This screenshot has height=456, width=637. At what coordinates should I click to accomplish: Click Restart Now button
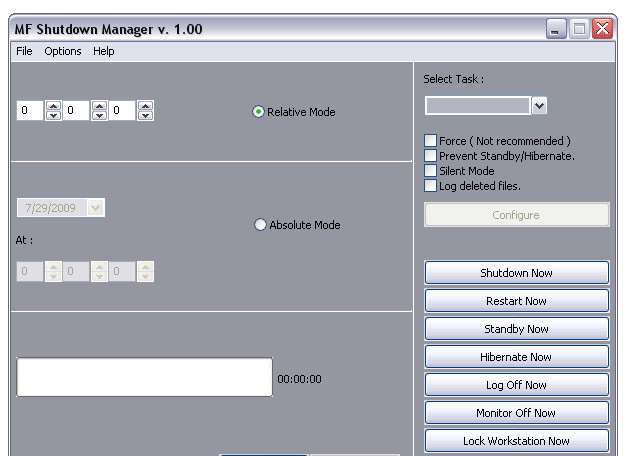click(516, 301)
